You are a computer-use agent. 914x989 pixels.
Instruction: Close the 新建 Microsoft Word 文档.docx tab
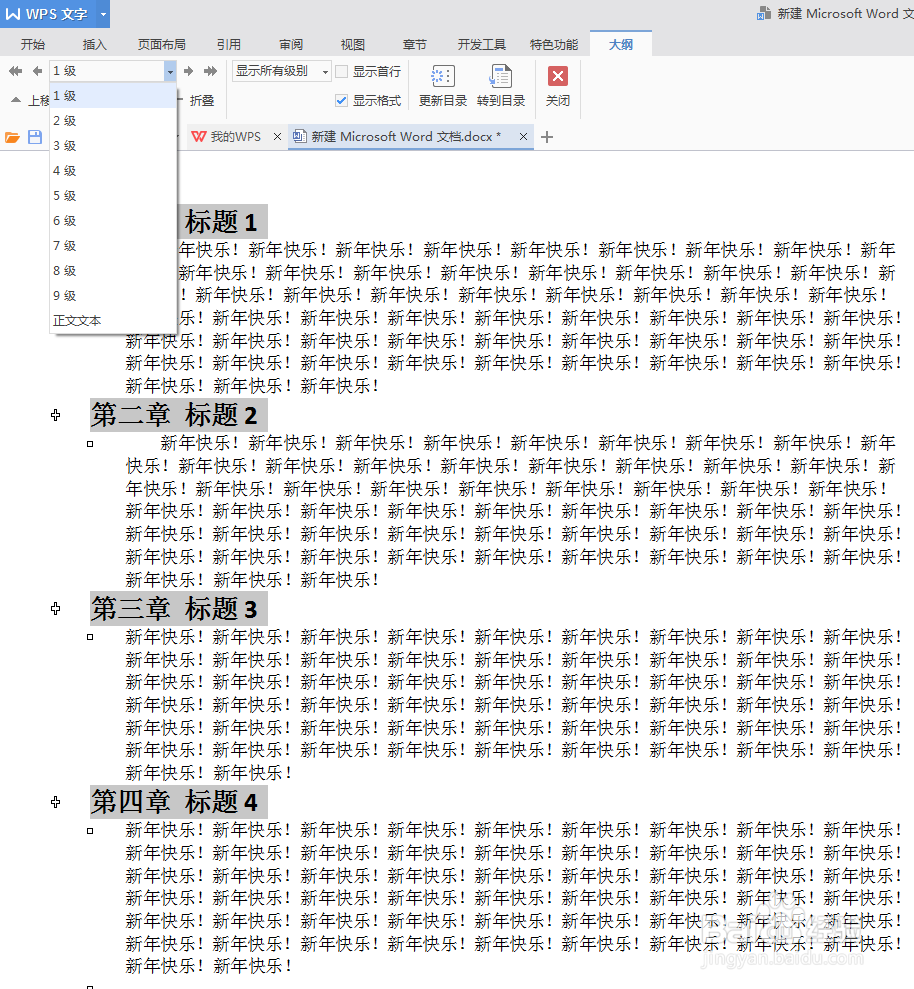523,137
